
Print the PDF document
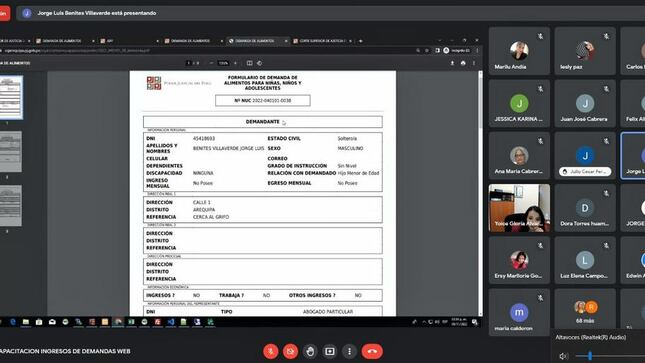point(463,63)
